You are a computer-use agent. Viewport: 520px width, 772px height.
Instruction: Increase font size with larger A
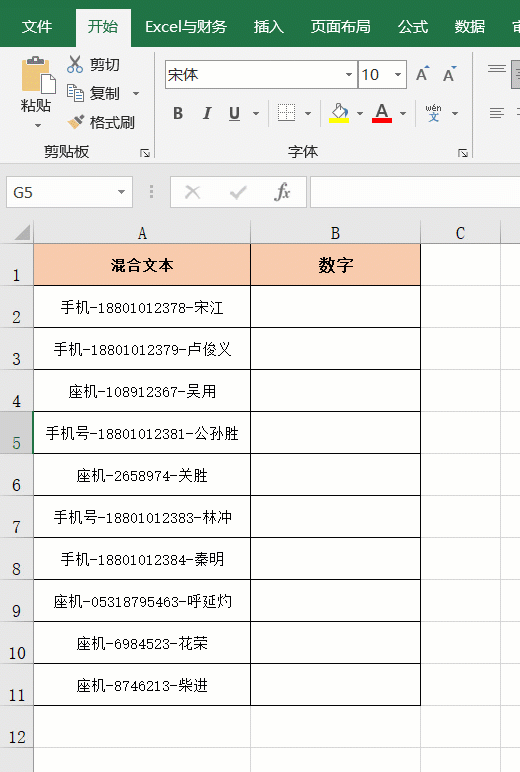click(x=422, y=74)
